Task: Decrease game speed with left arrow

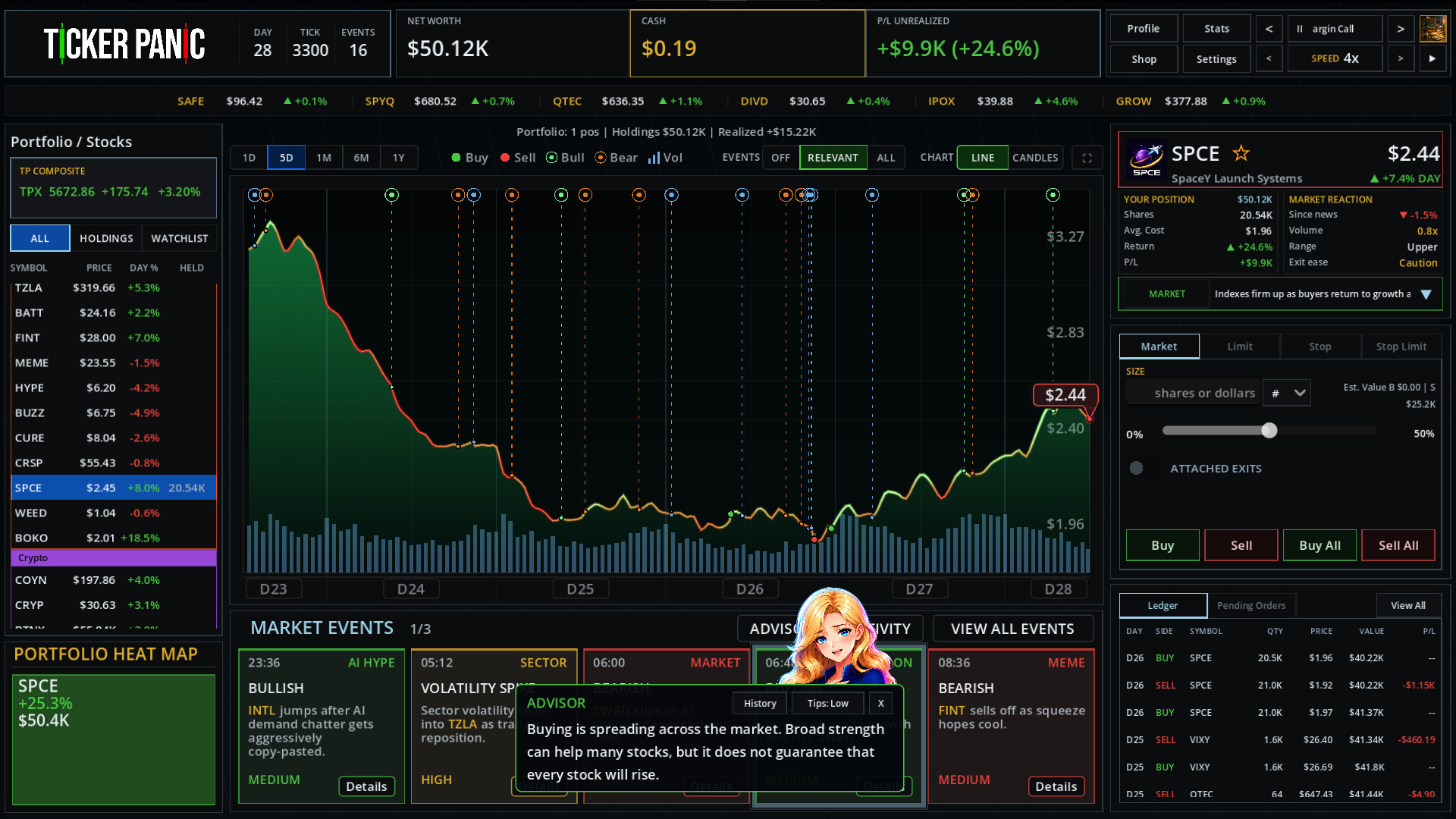Action: coord(1269,58)
